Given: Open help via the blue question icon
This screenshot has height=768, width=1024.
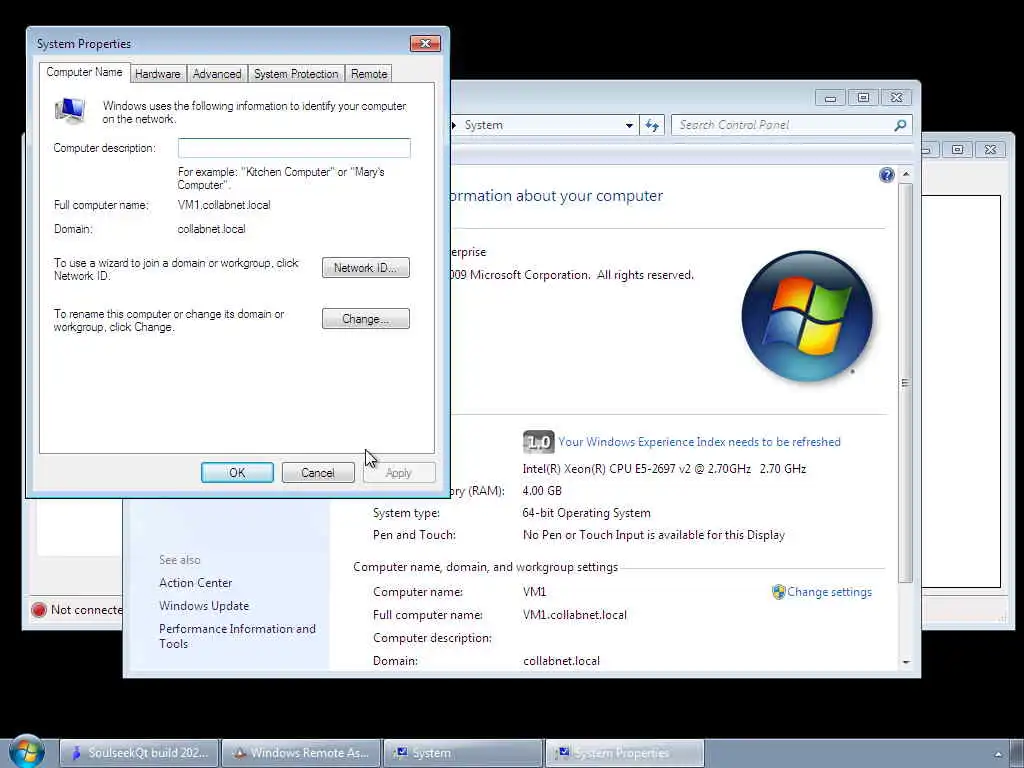Looking at the screenshot, I should click(x=886, y=174).
